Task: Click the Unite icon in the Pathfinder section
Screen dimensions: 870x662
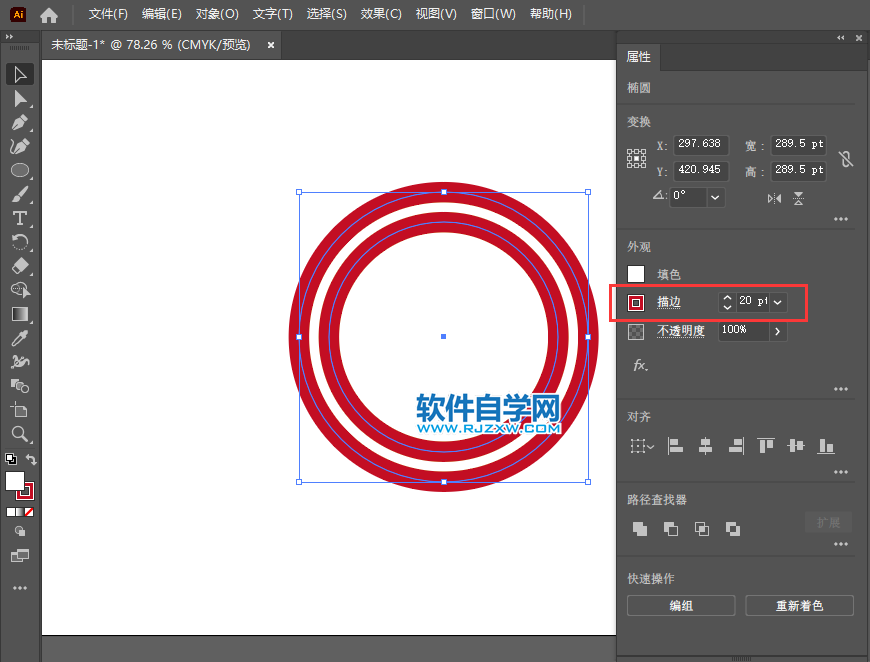Action: coord(640,530)
